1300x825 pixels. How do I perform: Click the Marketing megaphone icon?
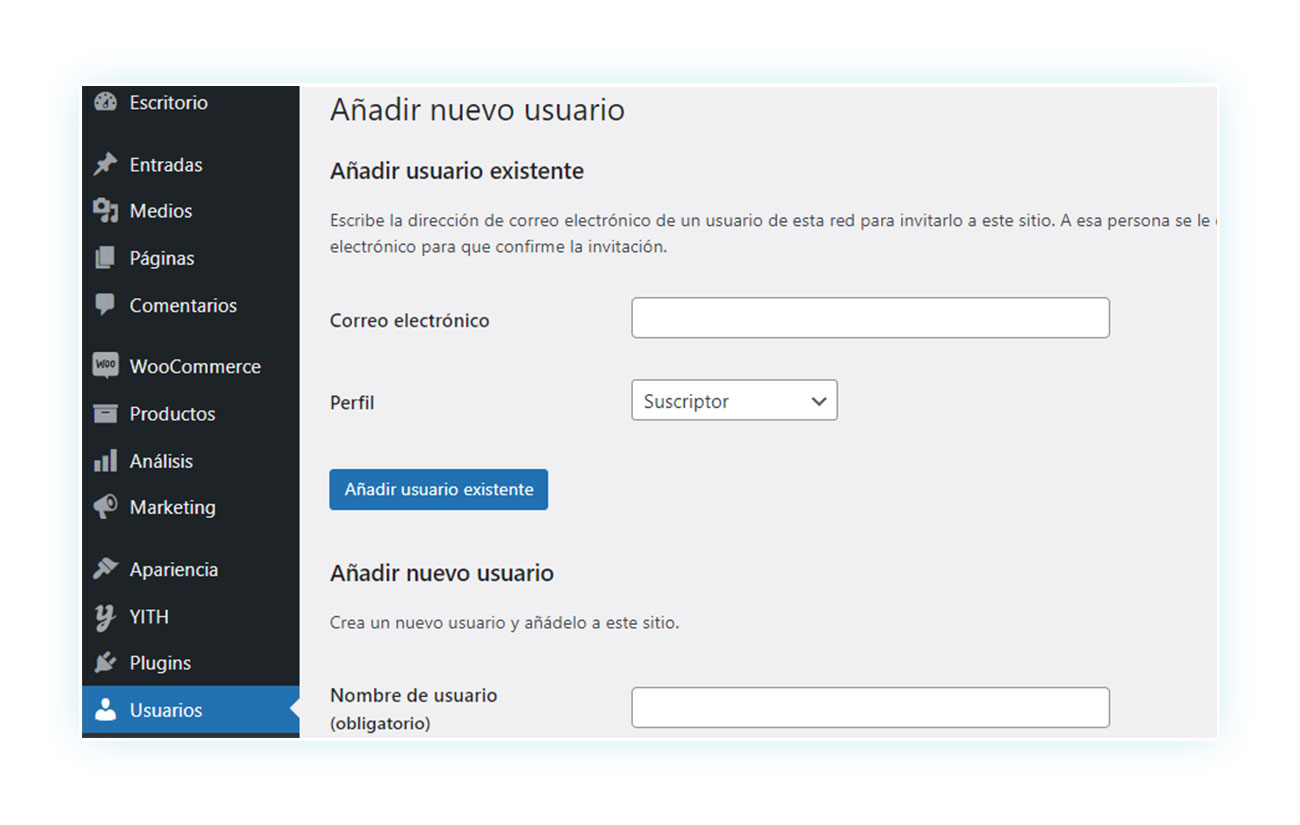(x=105, y=507)
